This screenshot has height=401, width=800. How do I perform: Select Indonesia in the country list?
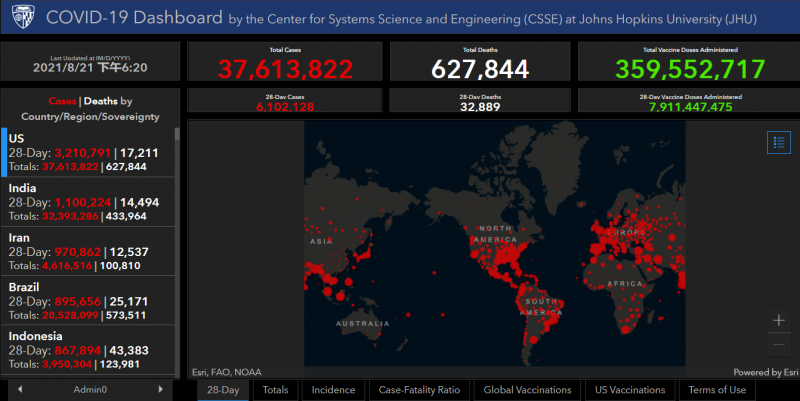click(88, 350)
